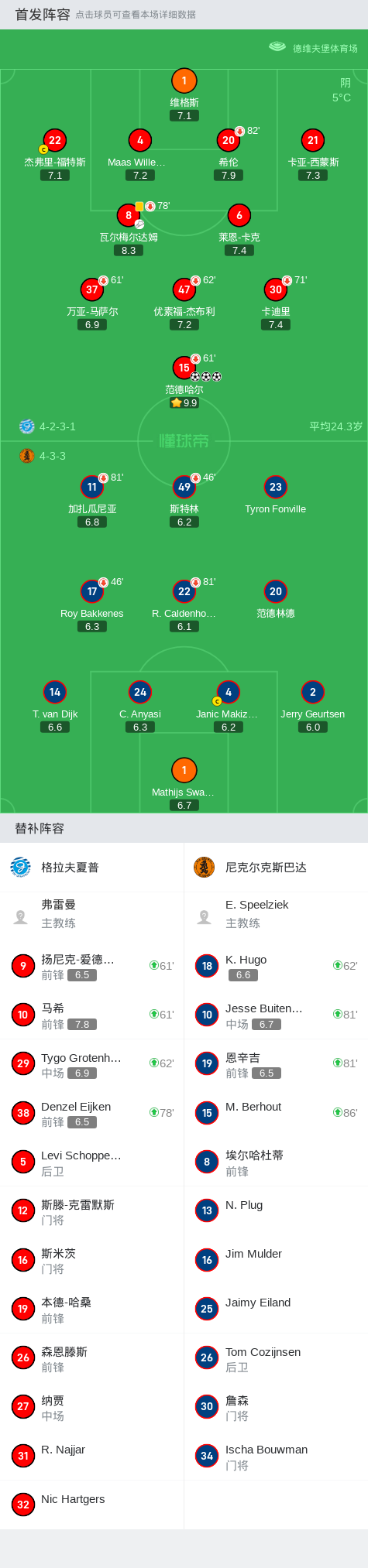
Task: Tap the 尼克尔克斯巴达 club crest in substitutes
Action: [x=204, y=867]
